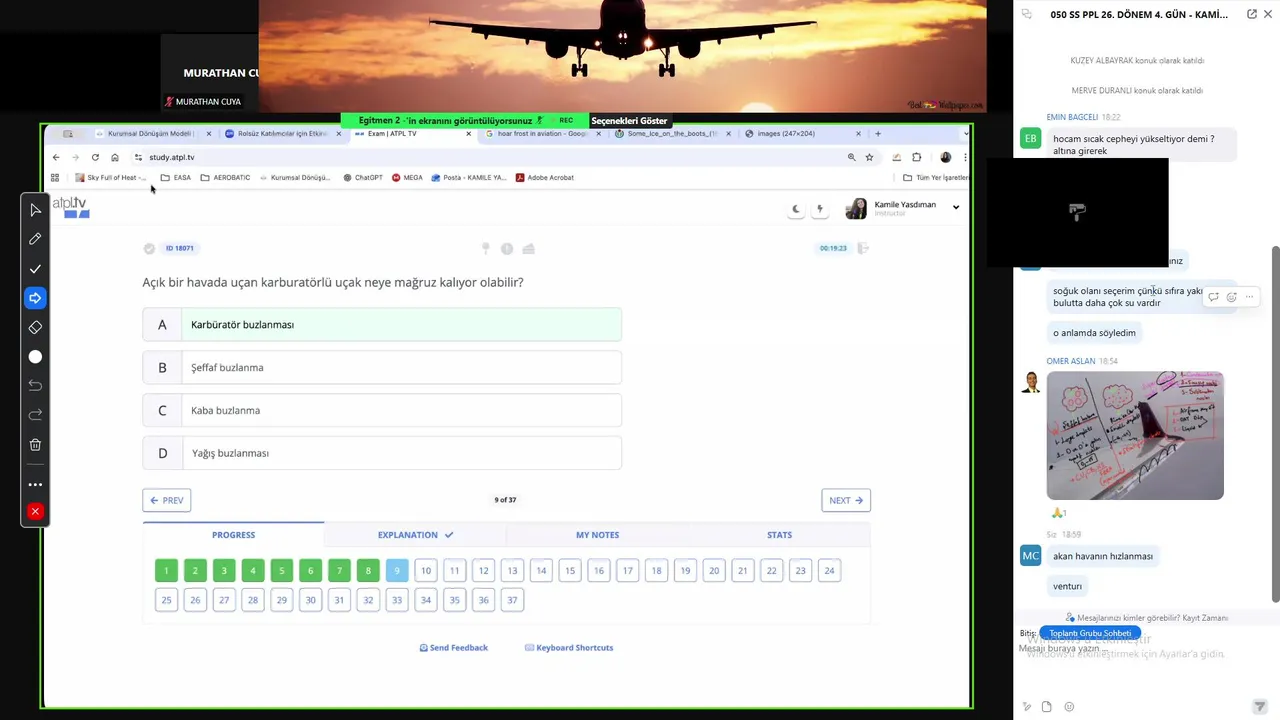
Task: Select answer B Şeffaf buzlanma
Action: click(x=382, y=367)
